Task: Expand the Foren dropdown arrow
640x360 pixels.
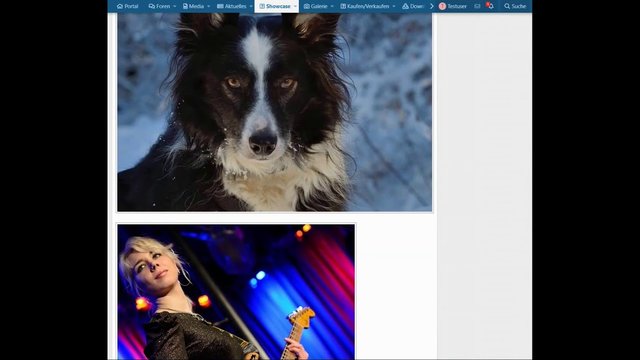Action: point(175,6)
